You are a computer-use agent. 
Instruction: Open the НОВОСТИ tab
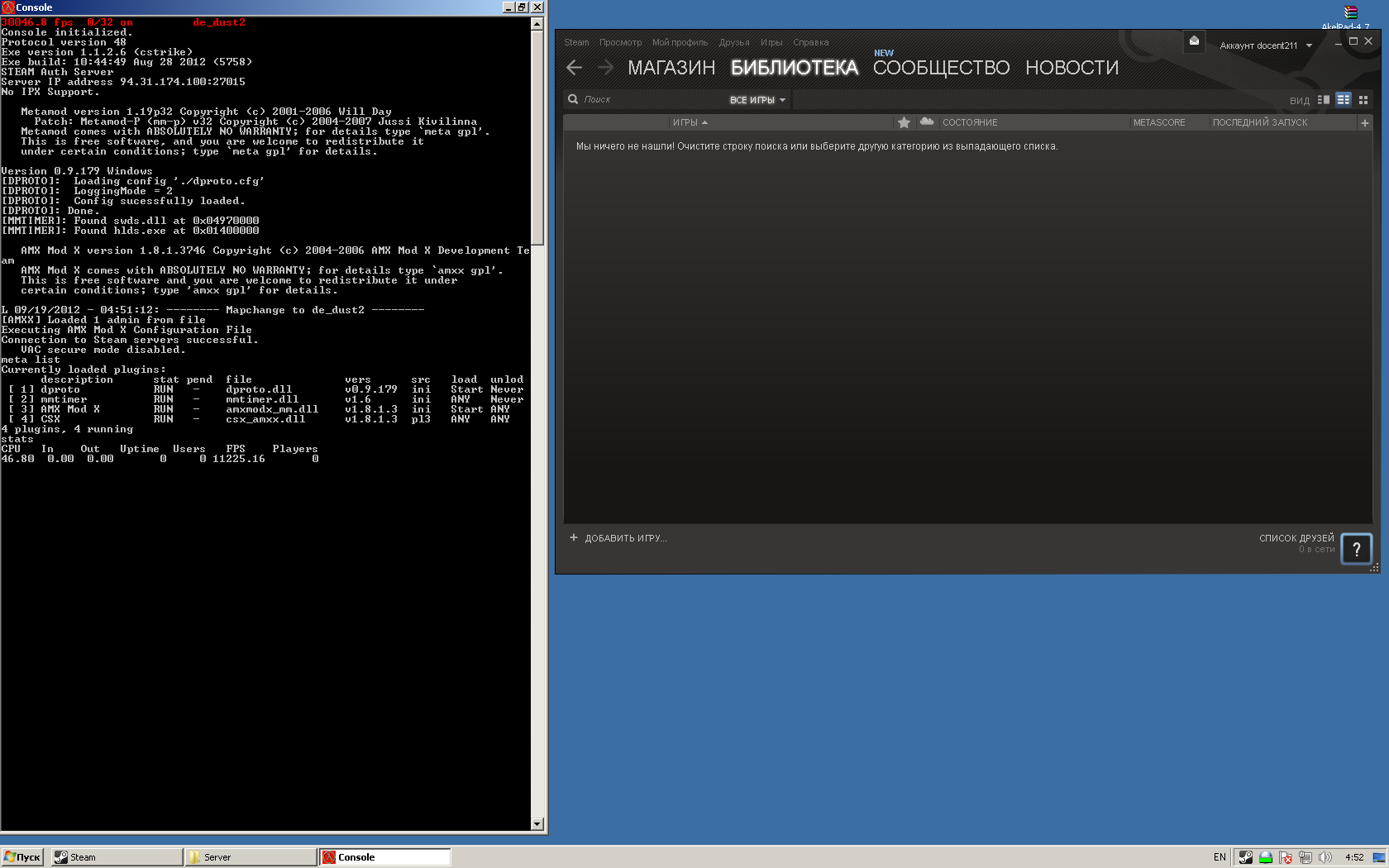tap(1072, 68)
